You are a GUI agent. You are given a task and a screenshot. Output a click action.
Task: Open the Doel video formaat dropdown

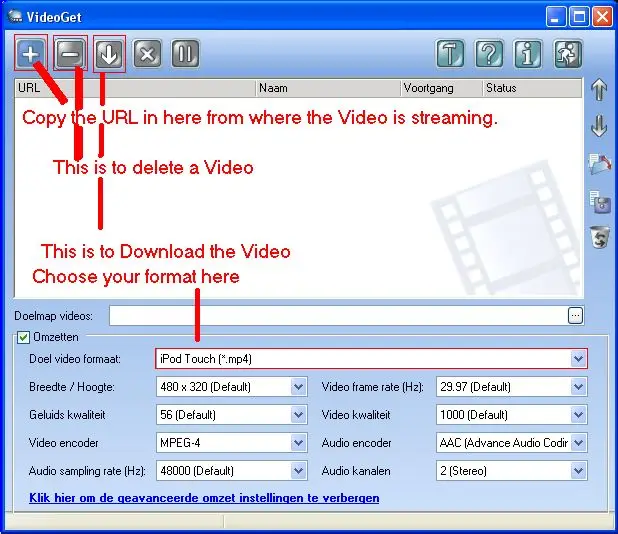pos(578,359)
